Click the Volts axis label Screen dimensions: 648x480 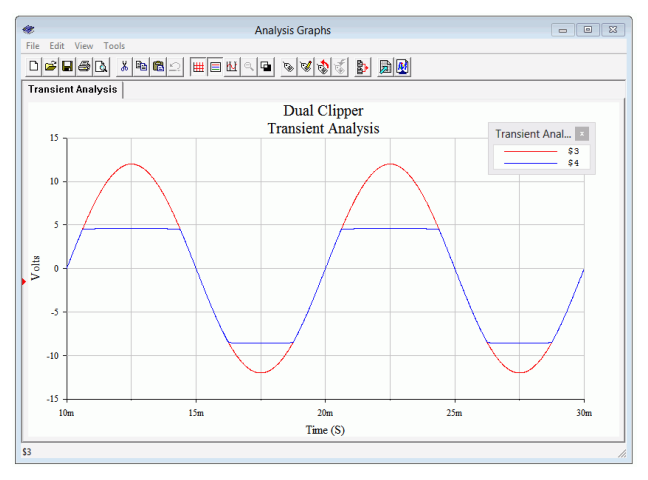point(36,268)
